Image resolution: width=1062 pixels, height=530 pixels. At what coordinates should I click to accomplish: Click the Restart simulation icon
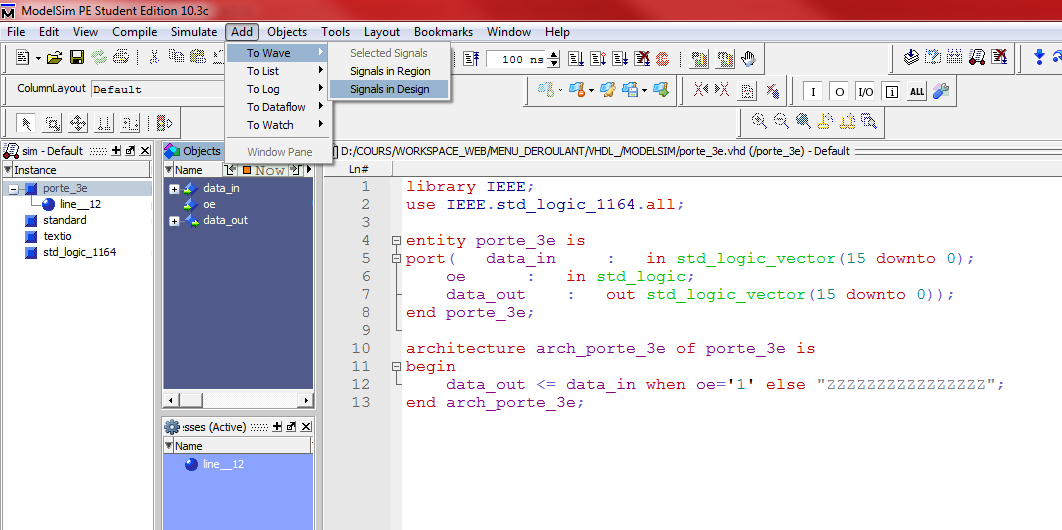(x=472, y=59)
